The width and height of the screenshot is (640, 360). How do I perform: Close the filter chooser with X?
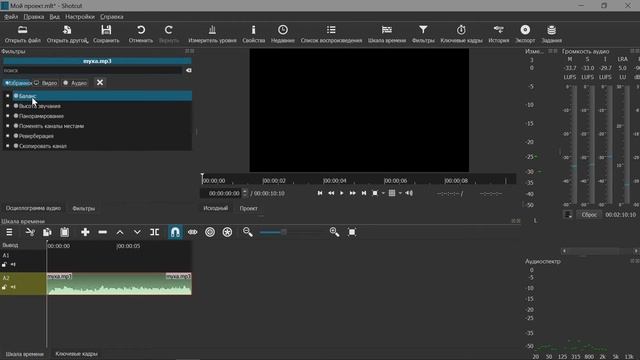coord(100,82)
